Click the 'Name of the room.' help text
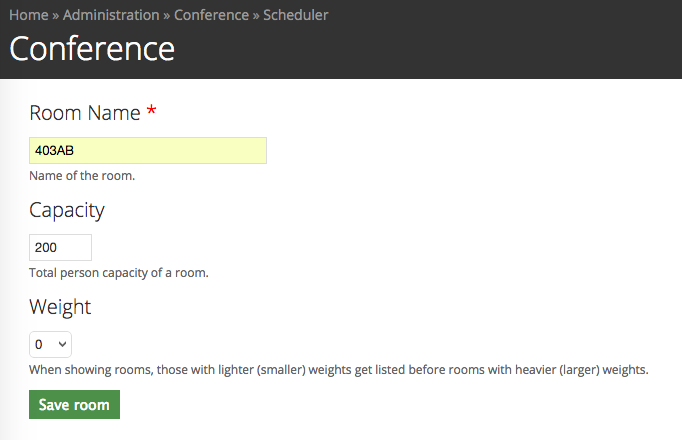Image resolution: width=682 pixels, height=440 pixels. [x=82, y=176]
